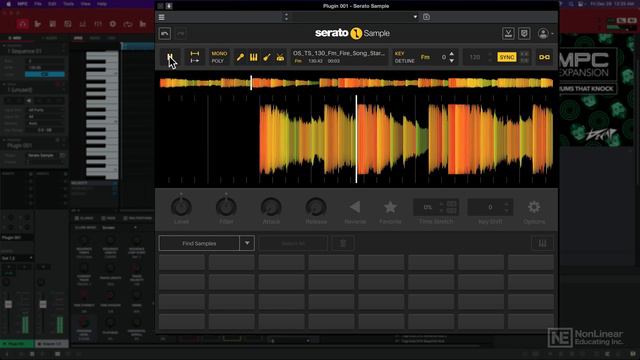The height and width of the screenshot is (360, 640).
Task: Select the KEY label option
Action: coord(399,53)
